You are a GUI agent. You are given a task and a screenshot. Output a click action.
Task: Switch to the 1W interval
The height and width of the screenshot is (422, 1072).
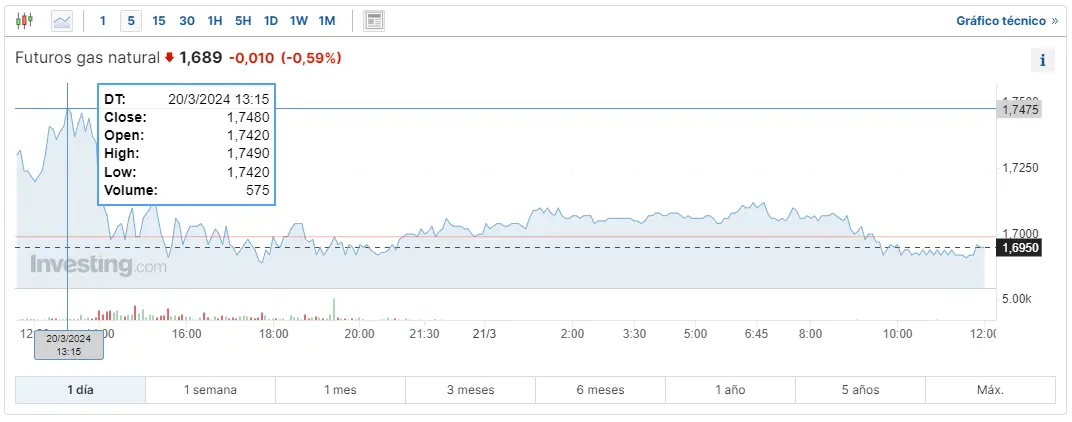point(299,20)
